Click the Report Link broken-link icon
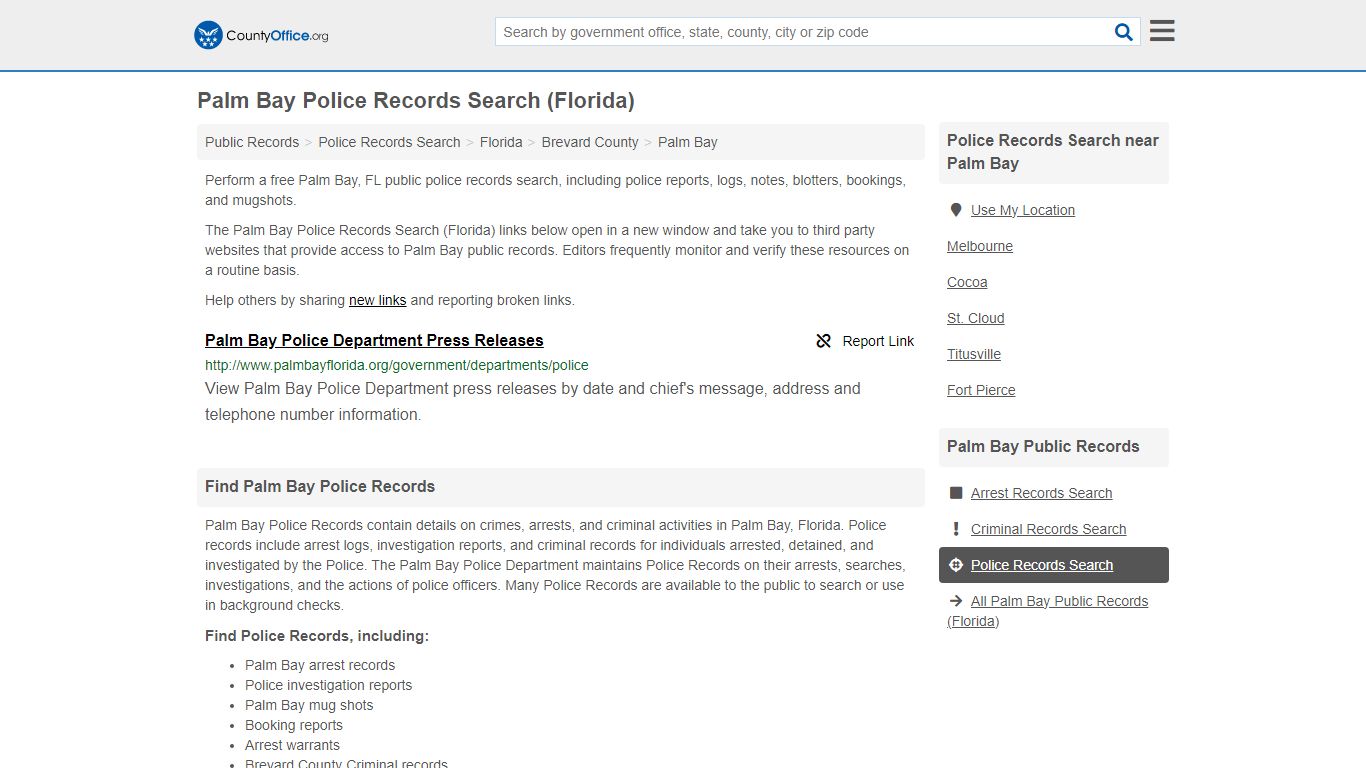1366x768 pixels. click(x=824, y=341)
